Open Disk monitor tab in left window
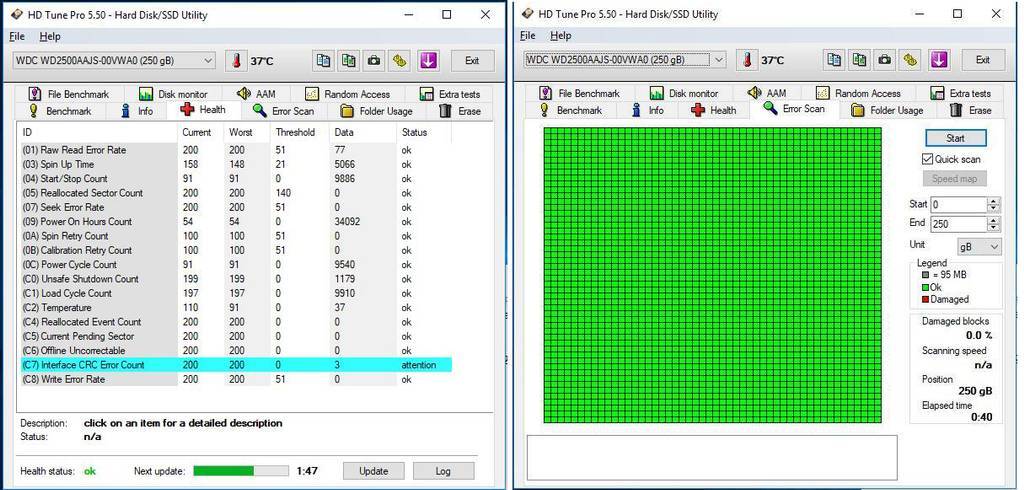 173,94
